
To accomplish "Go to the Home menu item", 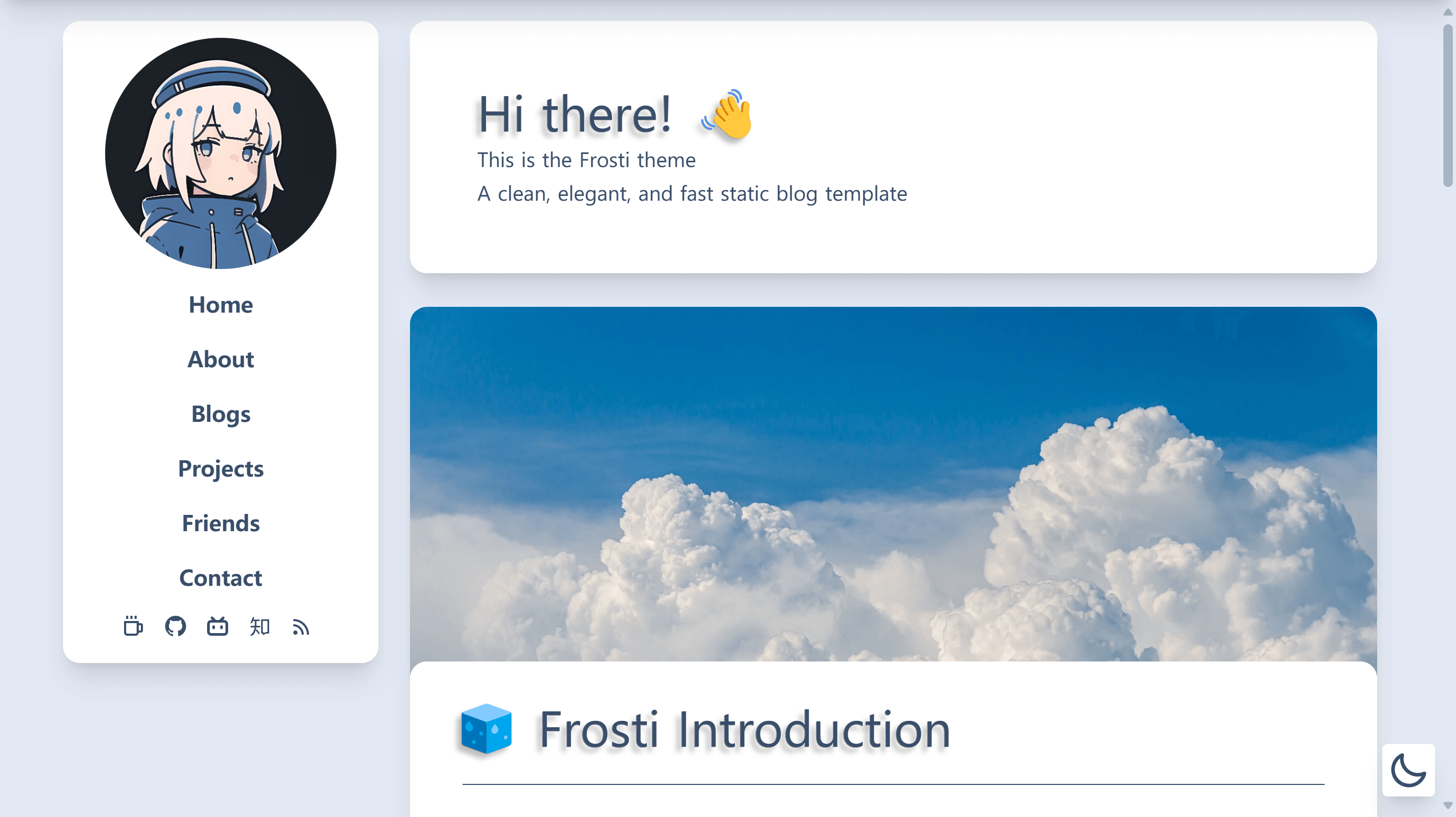I will [220, 305].
